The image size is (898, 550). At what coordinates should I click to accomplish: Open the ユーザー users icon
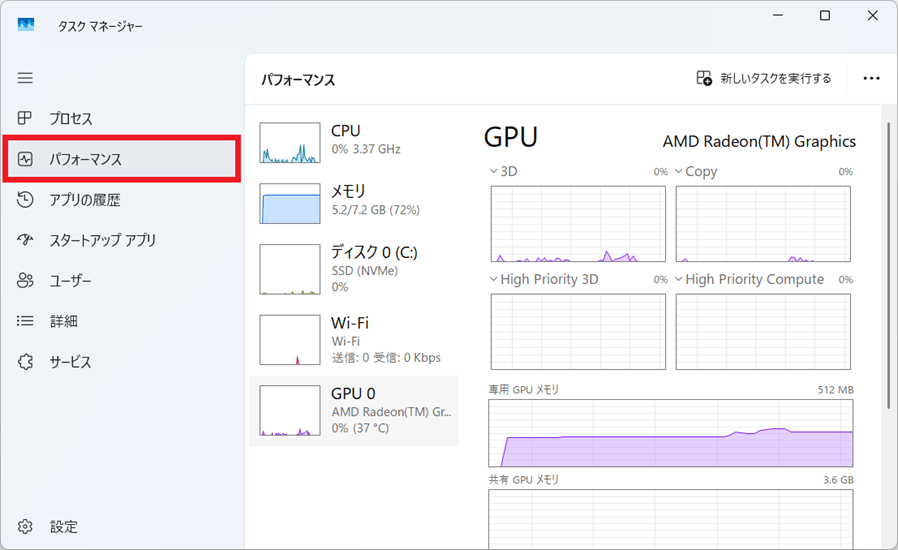click(26, 281)
